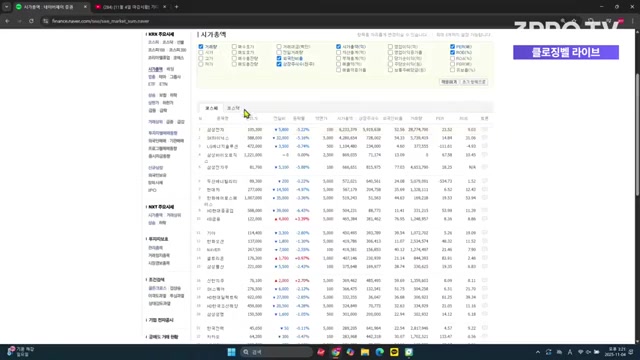
Task: Click the 클로징벨 라이브 banner
Action: tap(566, 52)
